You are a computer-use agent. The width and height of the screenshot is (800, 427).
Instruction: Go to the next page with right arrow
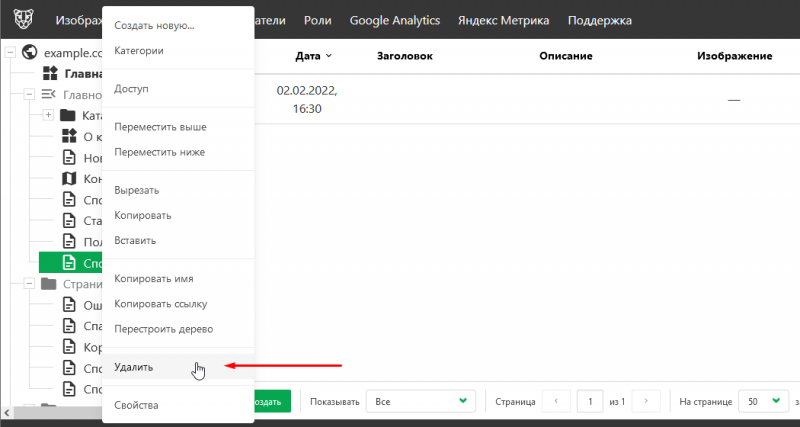coord(646,401)
